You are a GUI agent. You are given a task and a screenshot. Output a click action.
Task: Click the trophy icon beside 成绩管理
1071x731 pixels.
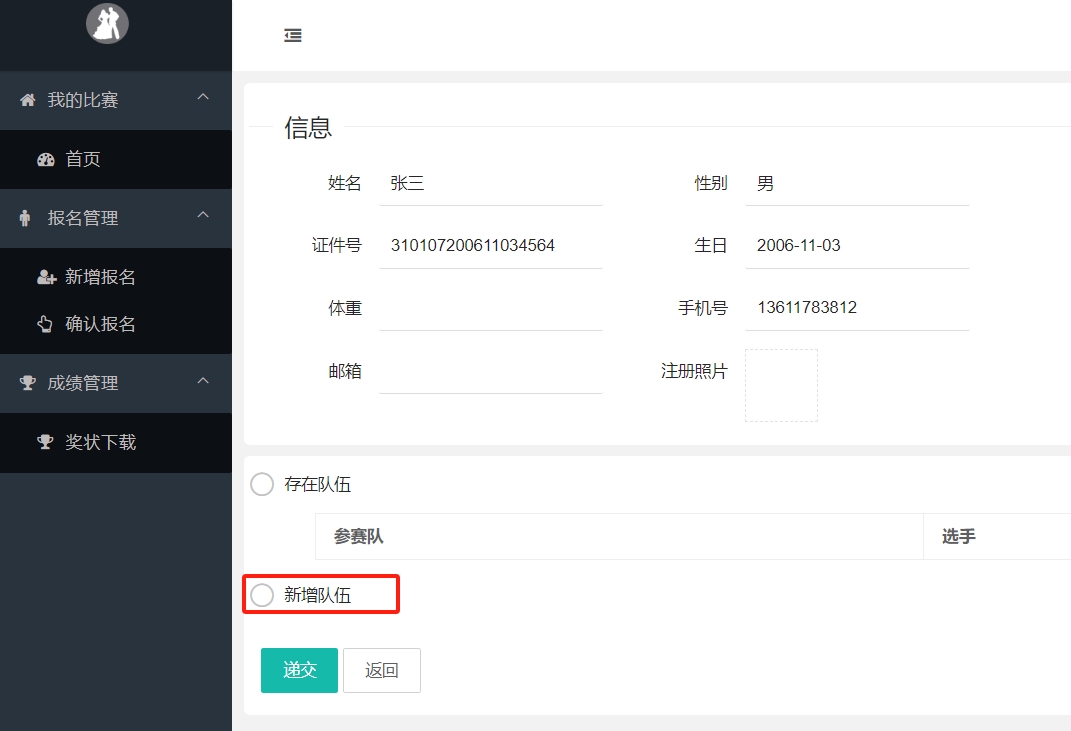[28, 383]
